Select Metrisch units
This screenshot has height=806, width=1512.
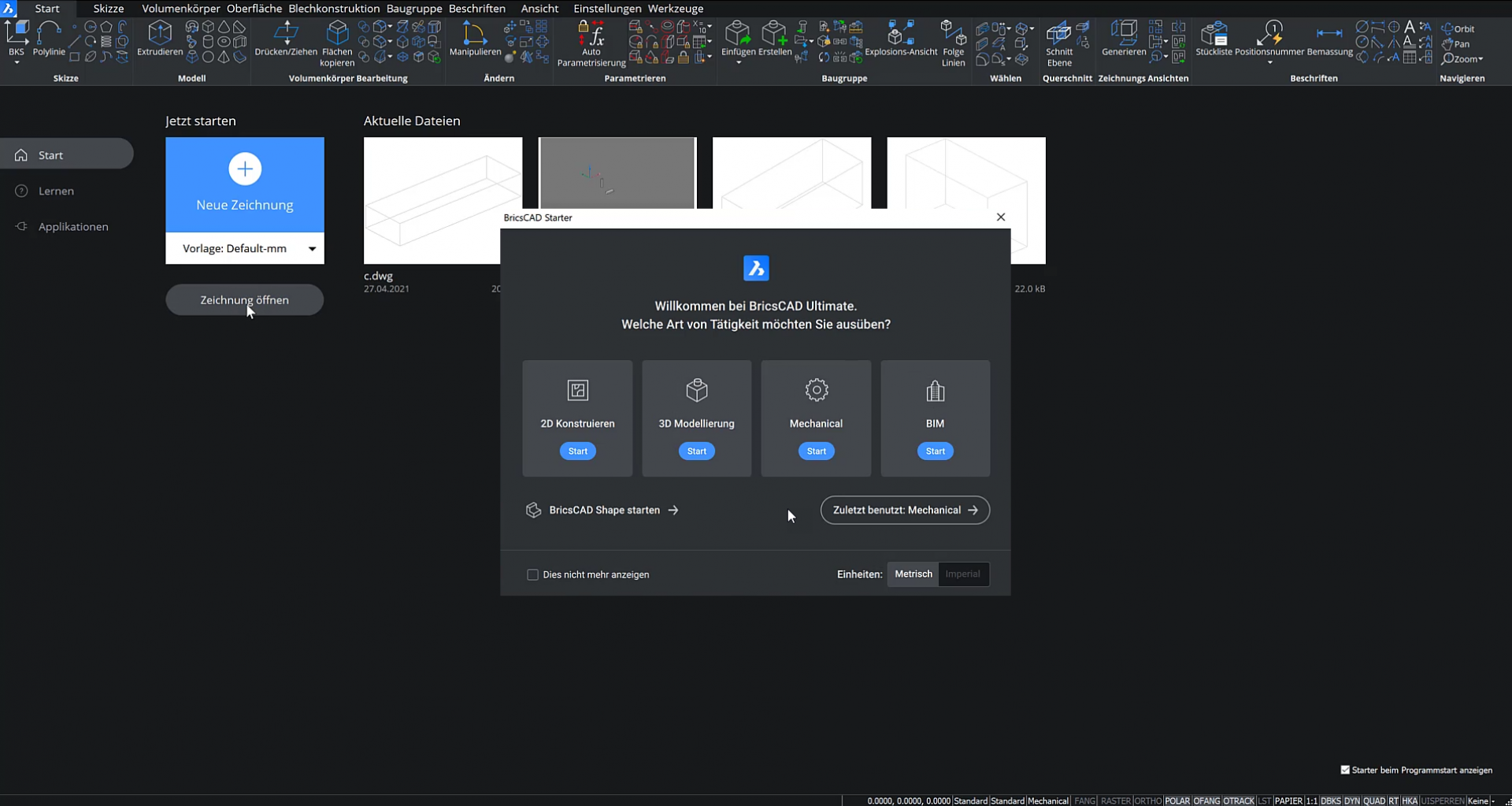point(913,574)
